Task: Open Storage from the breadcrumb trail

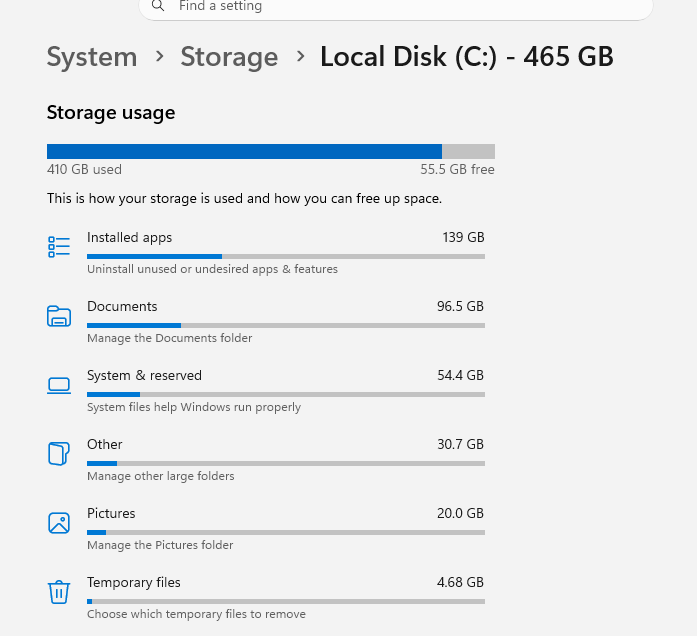Action: 229,57
